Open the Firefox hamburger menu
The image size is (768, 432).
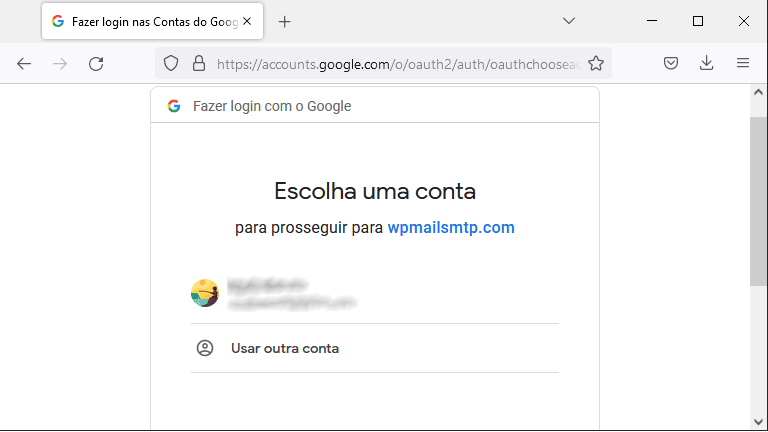(743, 63)
